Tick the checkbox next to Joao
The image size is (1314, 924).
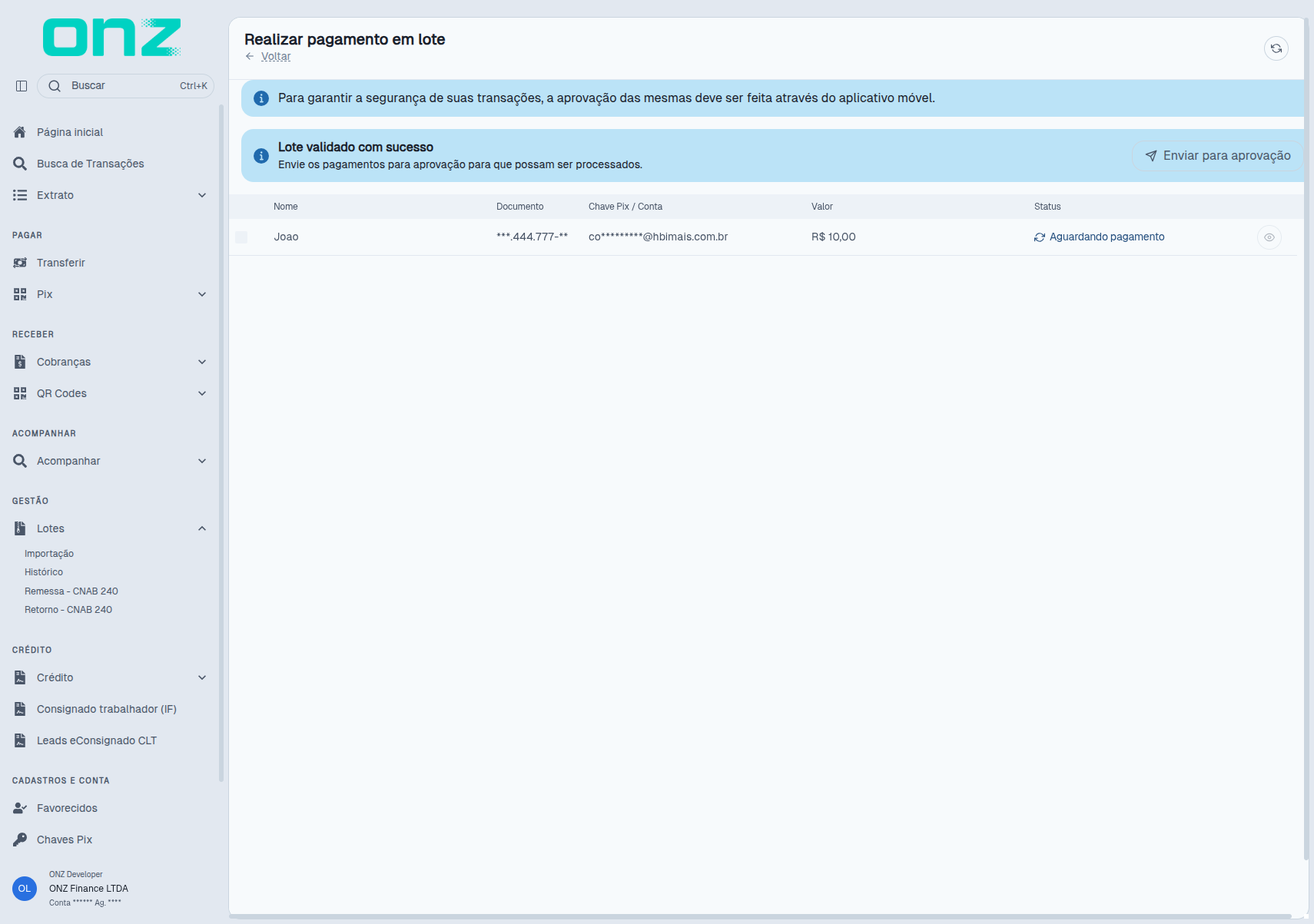tap(241, 237)
